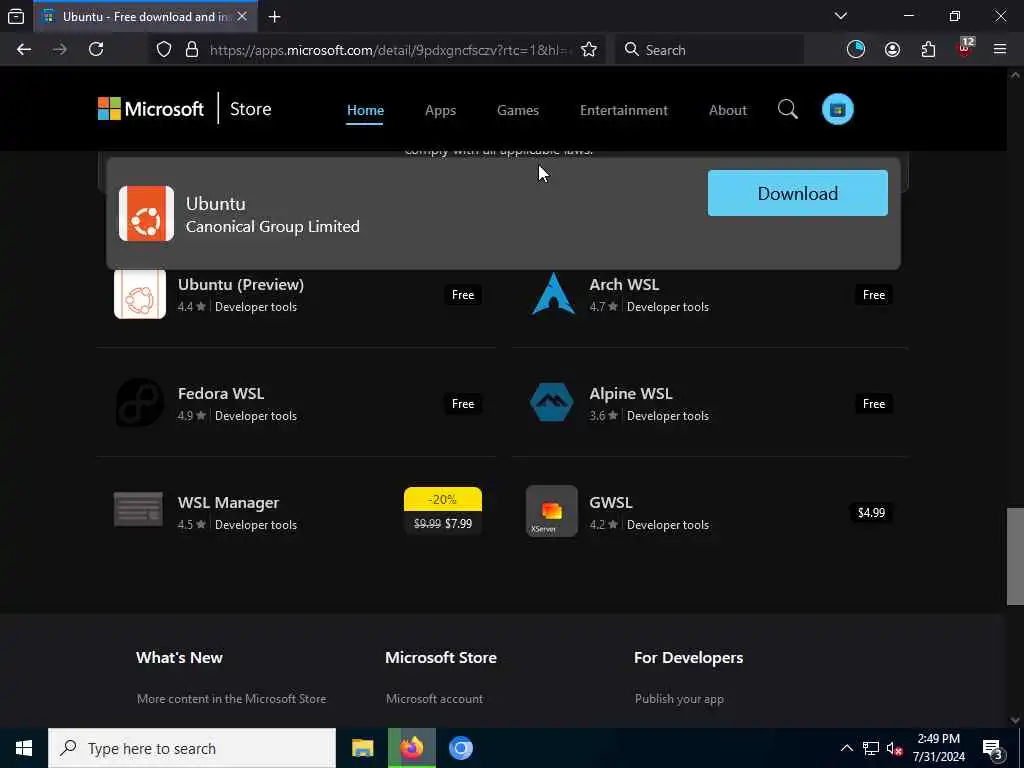
Task: Click the Microsoft logo
Action: click(x=151, y=109)
